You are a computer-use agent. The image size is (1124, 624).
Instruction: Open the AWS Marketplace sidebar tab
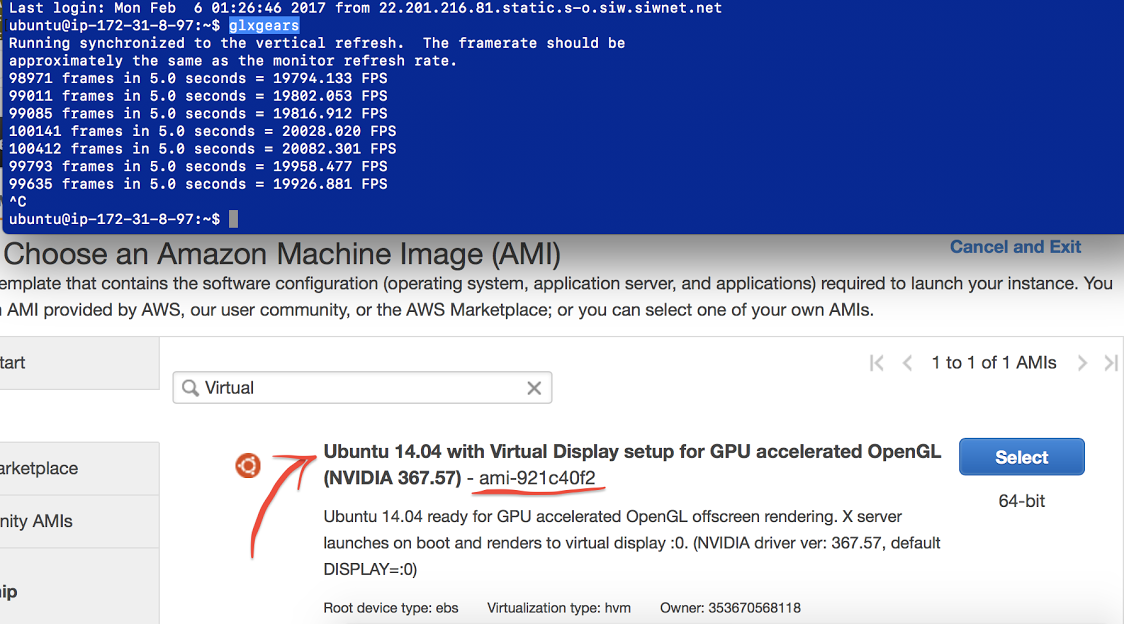point(80,468)
